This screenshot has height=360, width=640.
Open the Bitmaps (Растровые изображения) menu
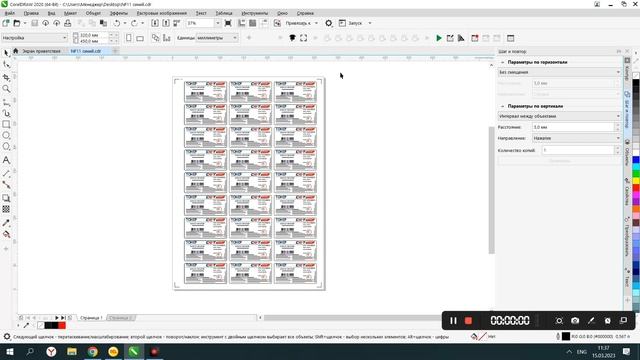tap(162, 13)
